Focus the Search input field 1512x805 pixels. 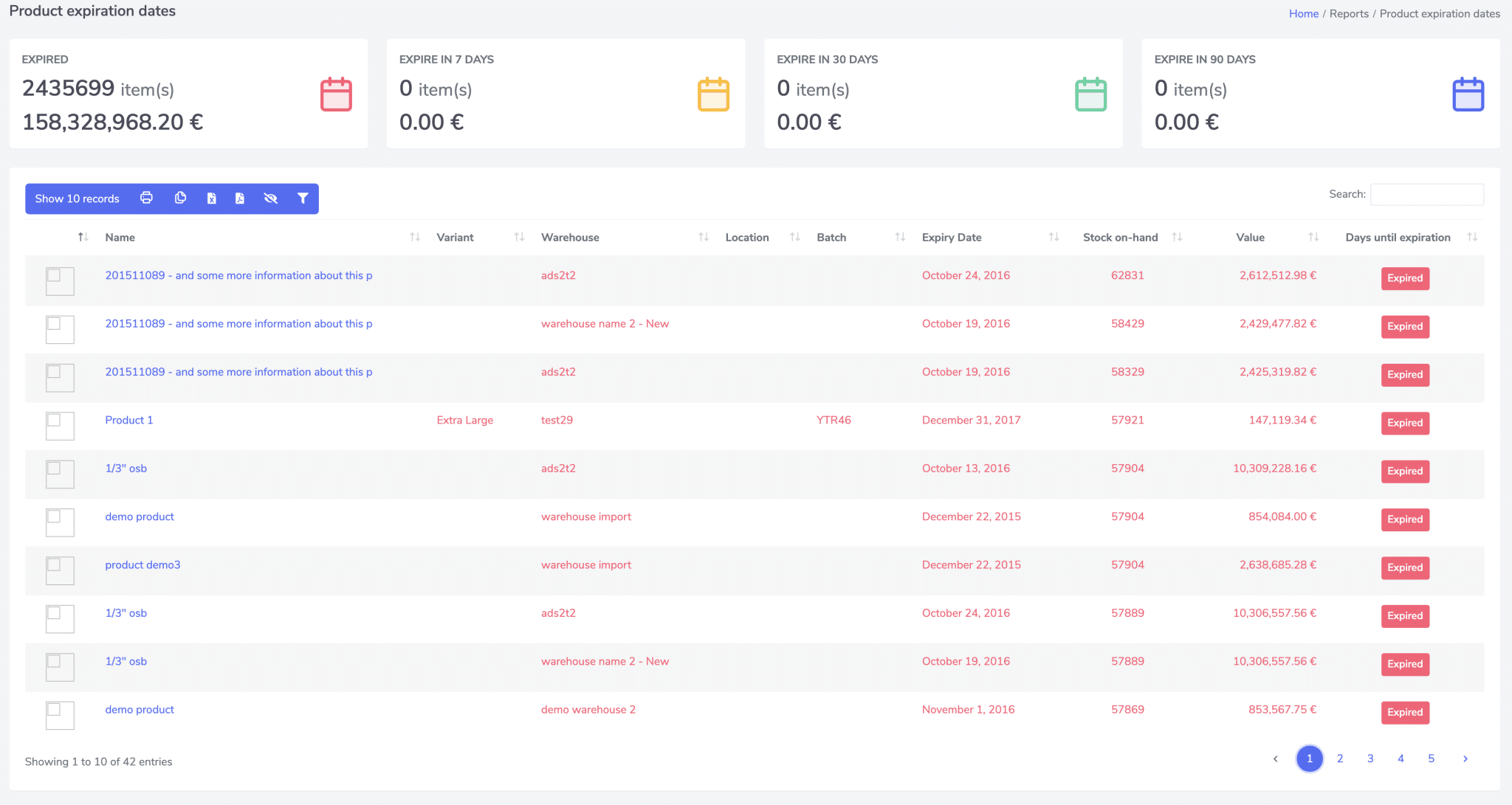(x=1426, y=194)
